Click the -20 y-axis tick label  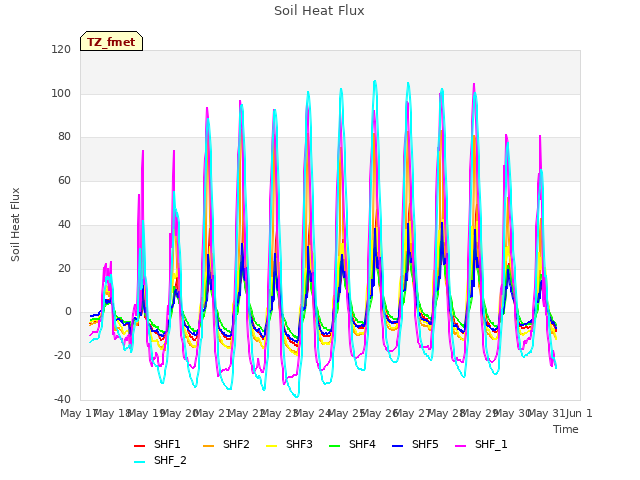62,356
